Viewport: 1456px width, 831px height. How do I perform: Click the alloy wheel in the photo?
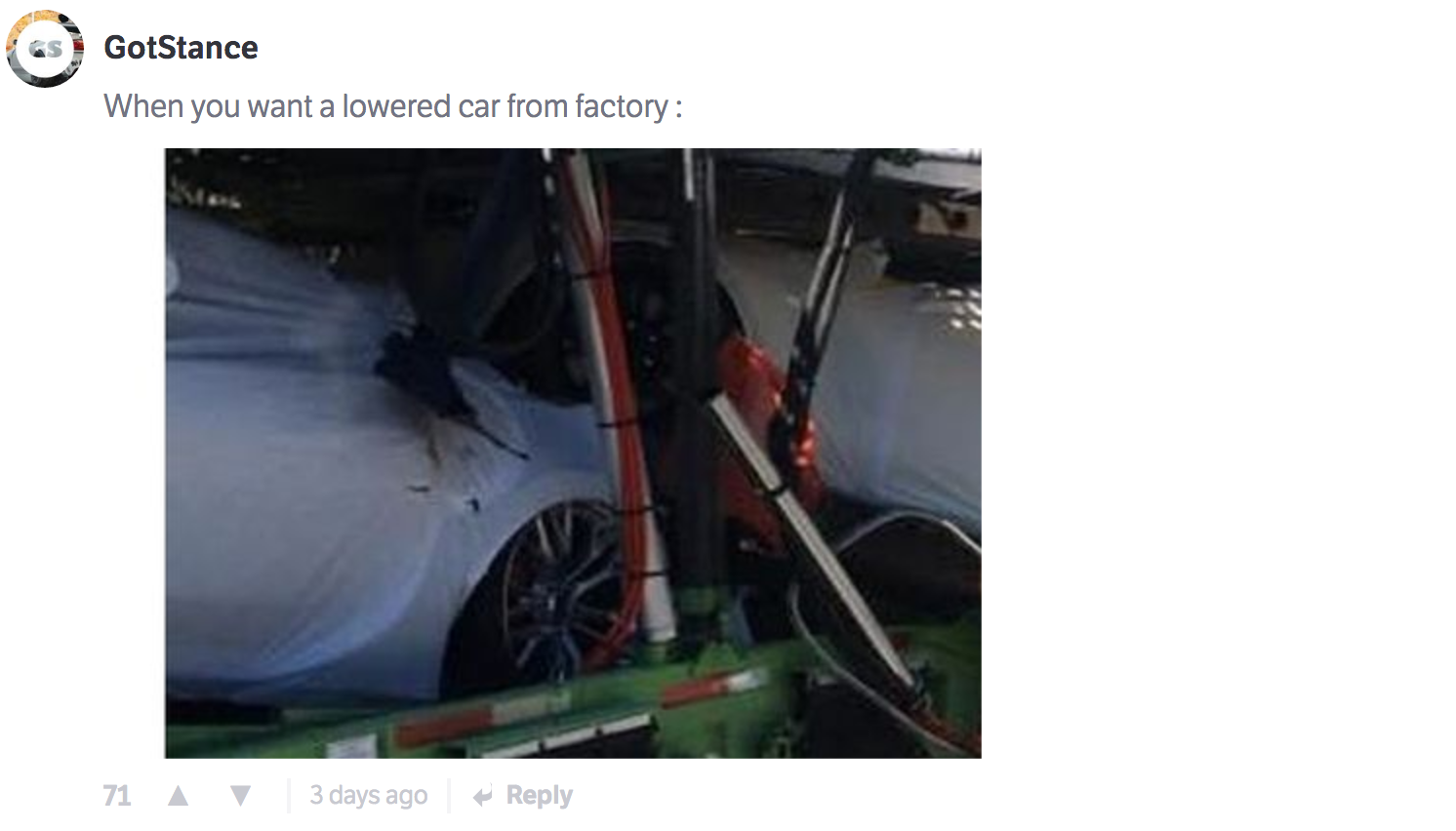tap(561, 590)
